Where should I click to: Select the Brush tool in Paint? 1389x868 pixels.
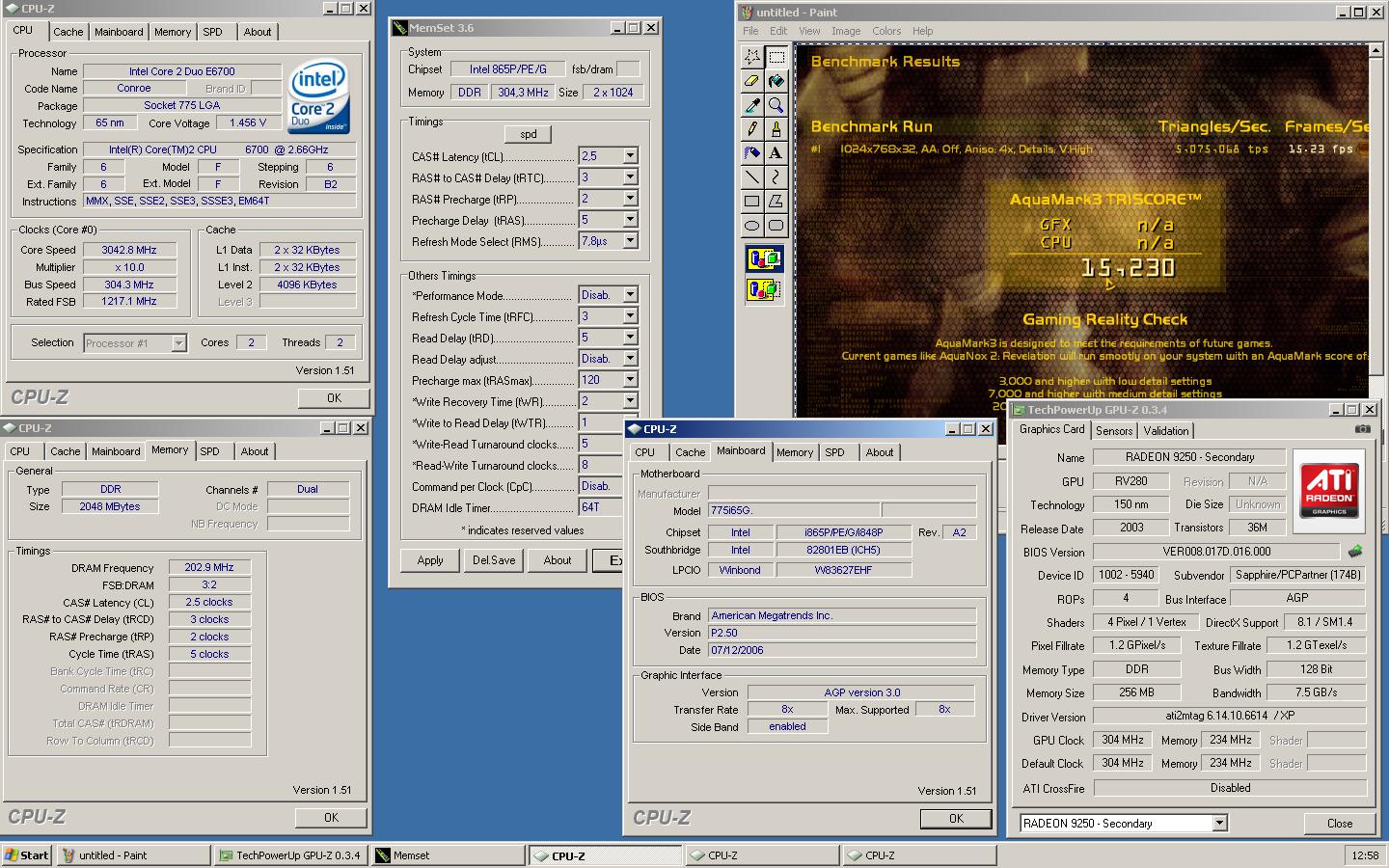(x=776, y=129)
